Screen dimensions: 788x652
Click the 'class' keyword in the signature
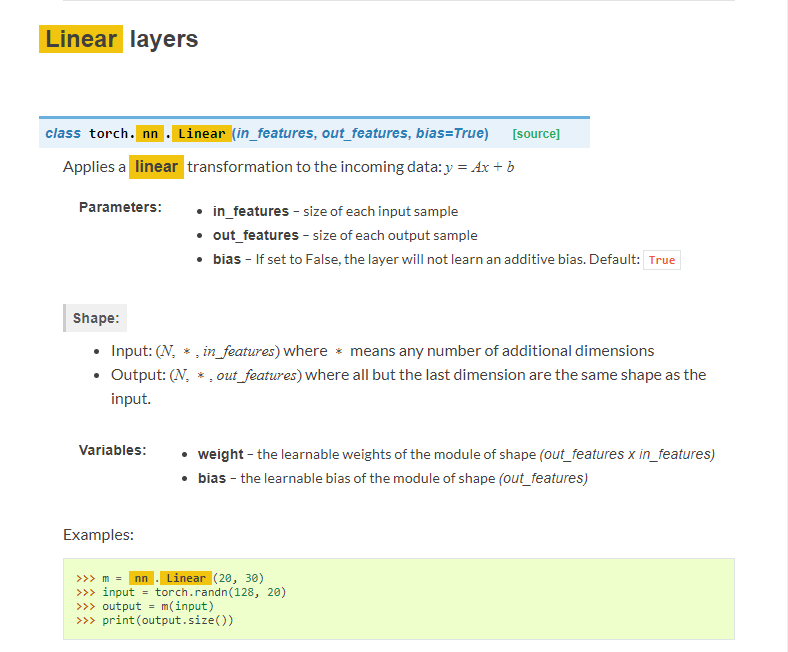pyautogui.click(x=63, y=133)
